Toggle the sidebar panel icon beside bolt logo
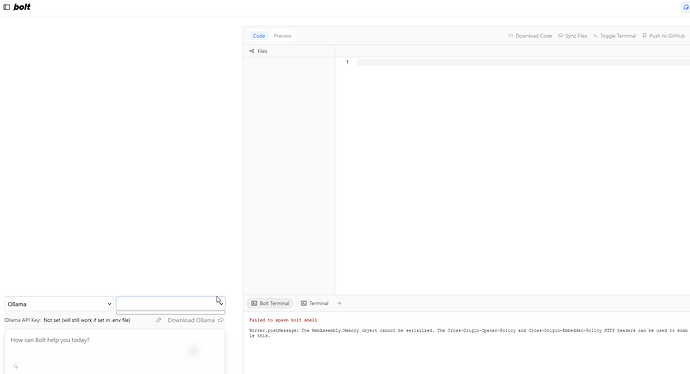Image resolution: width=690 pixels, height=374 pixels. [x=7, y=7]
